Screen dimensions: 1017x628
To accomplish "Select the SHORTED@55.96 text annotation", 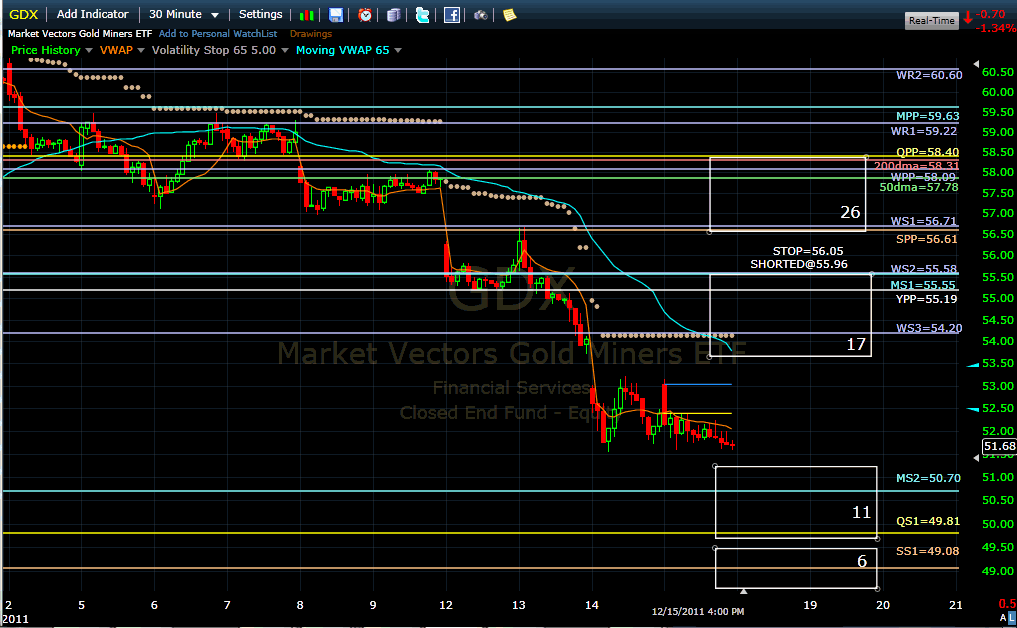I will click(799, 264).
